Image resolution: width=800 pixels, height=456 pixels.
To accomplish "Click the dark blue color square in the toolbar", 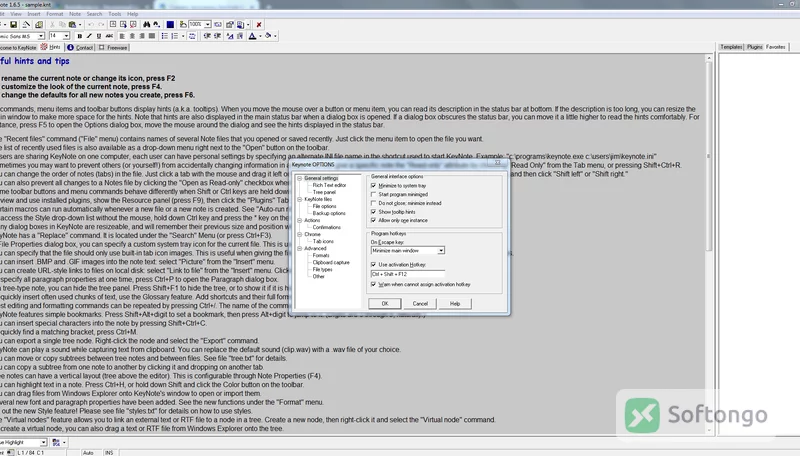I will (x=170, y=24).
